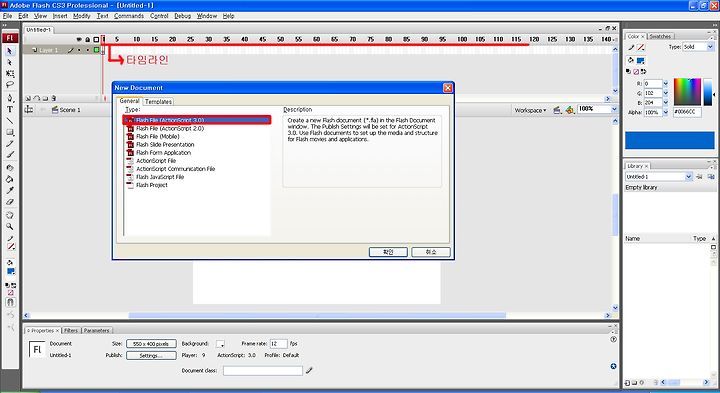Select the Eyedropper tool
The width and height of the screenshot is (720, 393).
pos(10,191)
